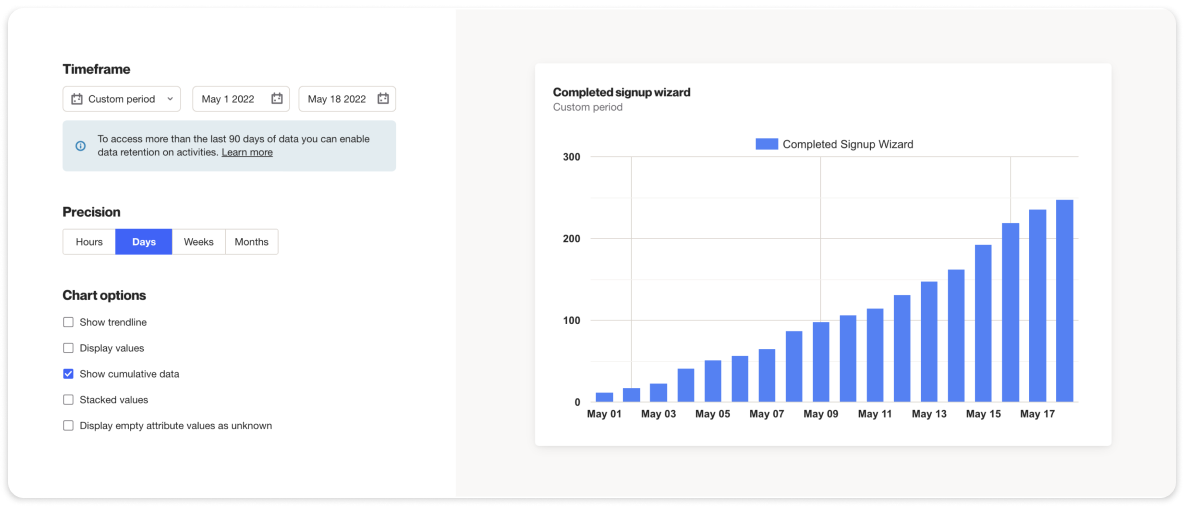Image resolution: width=1200 pixels, height=508 pixels.
Task: Follow the Learn more link
Action: 247,153
